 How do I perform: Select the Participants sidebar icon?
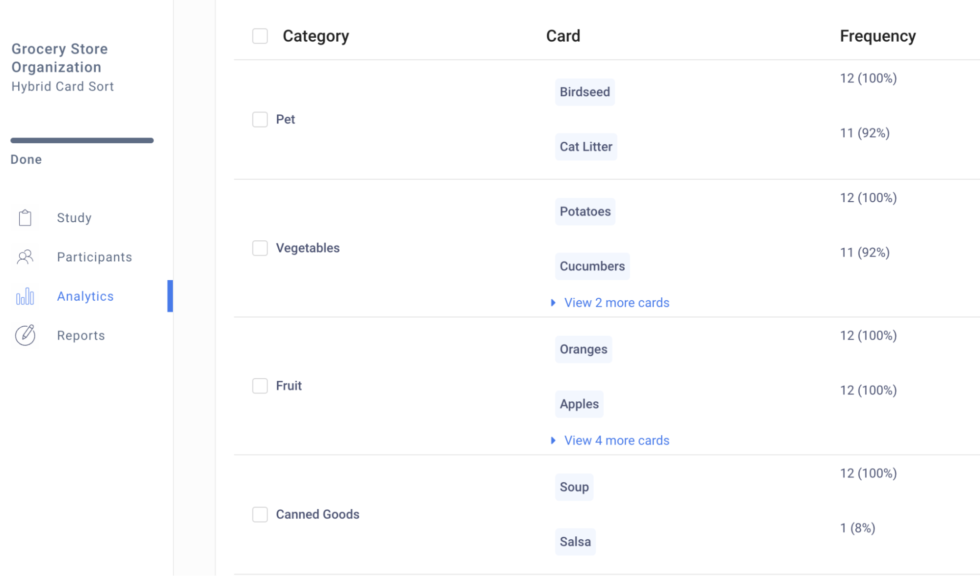click(24, 256)
